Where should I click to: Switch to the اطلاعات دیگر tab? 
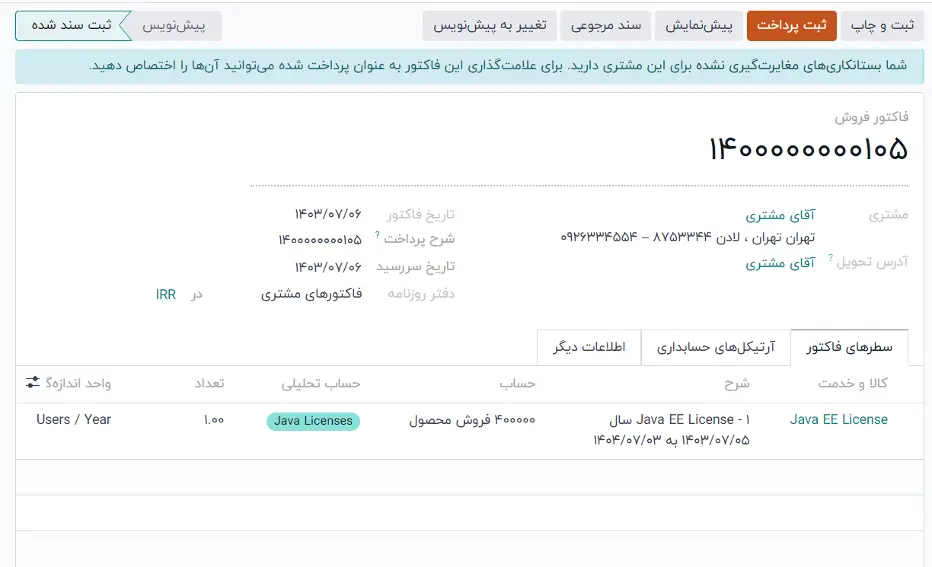(589, 347)
